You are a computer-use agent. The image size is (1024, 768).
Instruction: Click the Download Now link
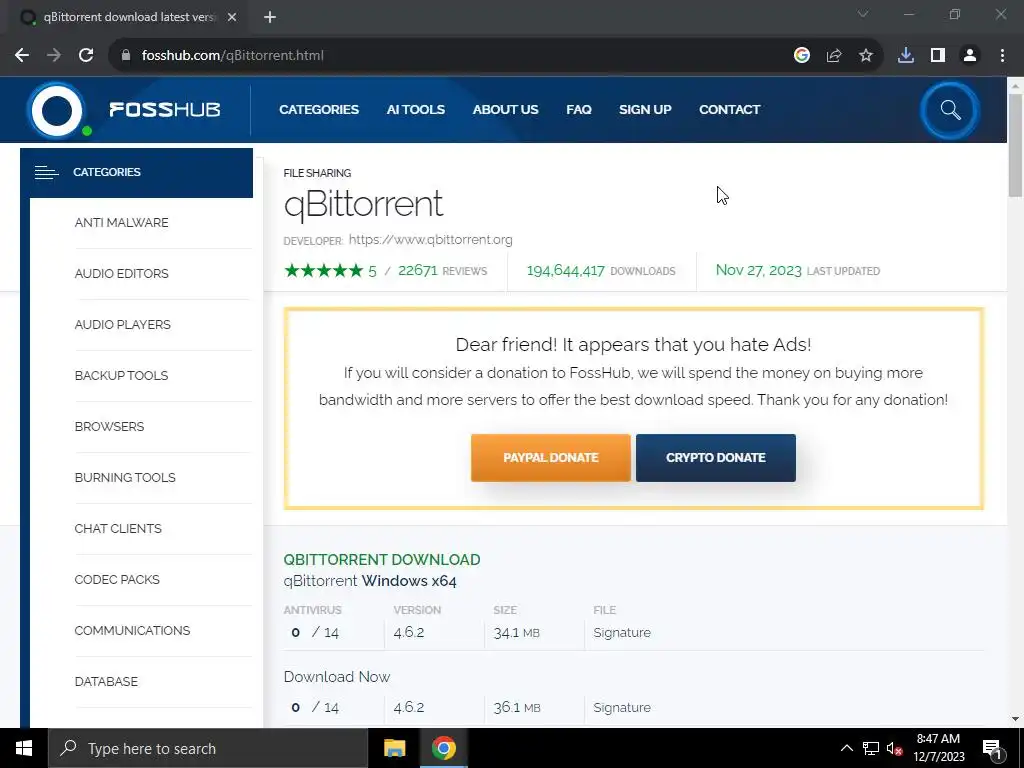(336, 677)
